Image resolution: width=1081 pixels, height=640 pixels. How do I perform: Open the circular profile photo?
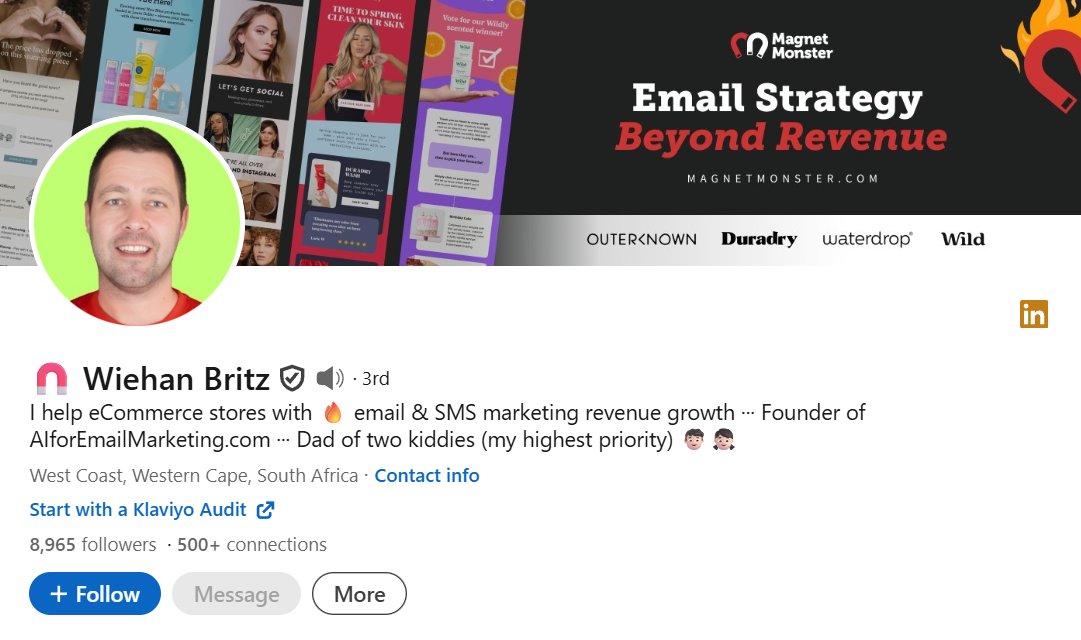[137, 222]
